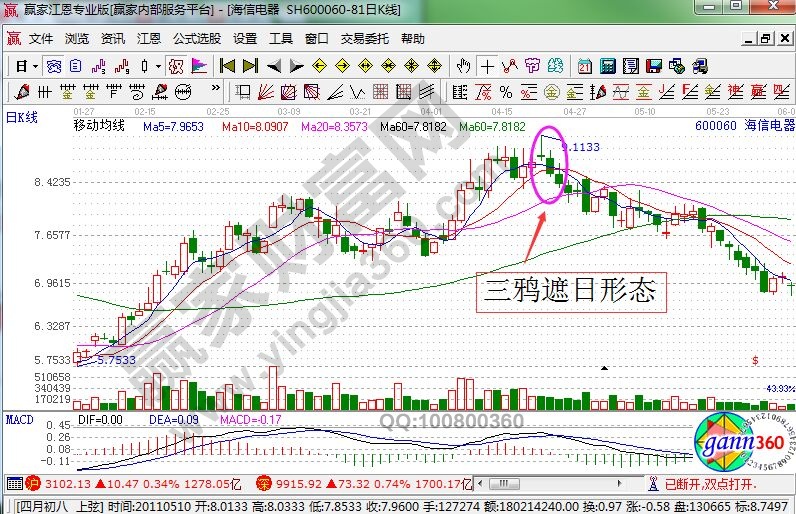Click the black right triangle arrow
This screenshot has width=796, height=514.
296,66
